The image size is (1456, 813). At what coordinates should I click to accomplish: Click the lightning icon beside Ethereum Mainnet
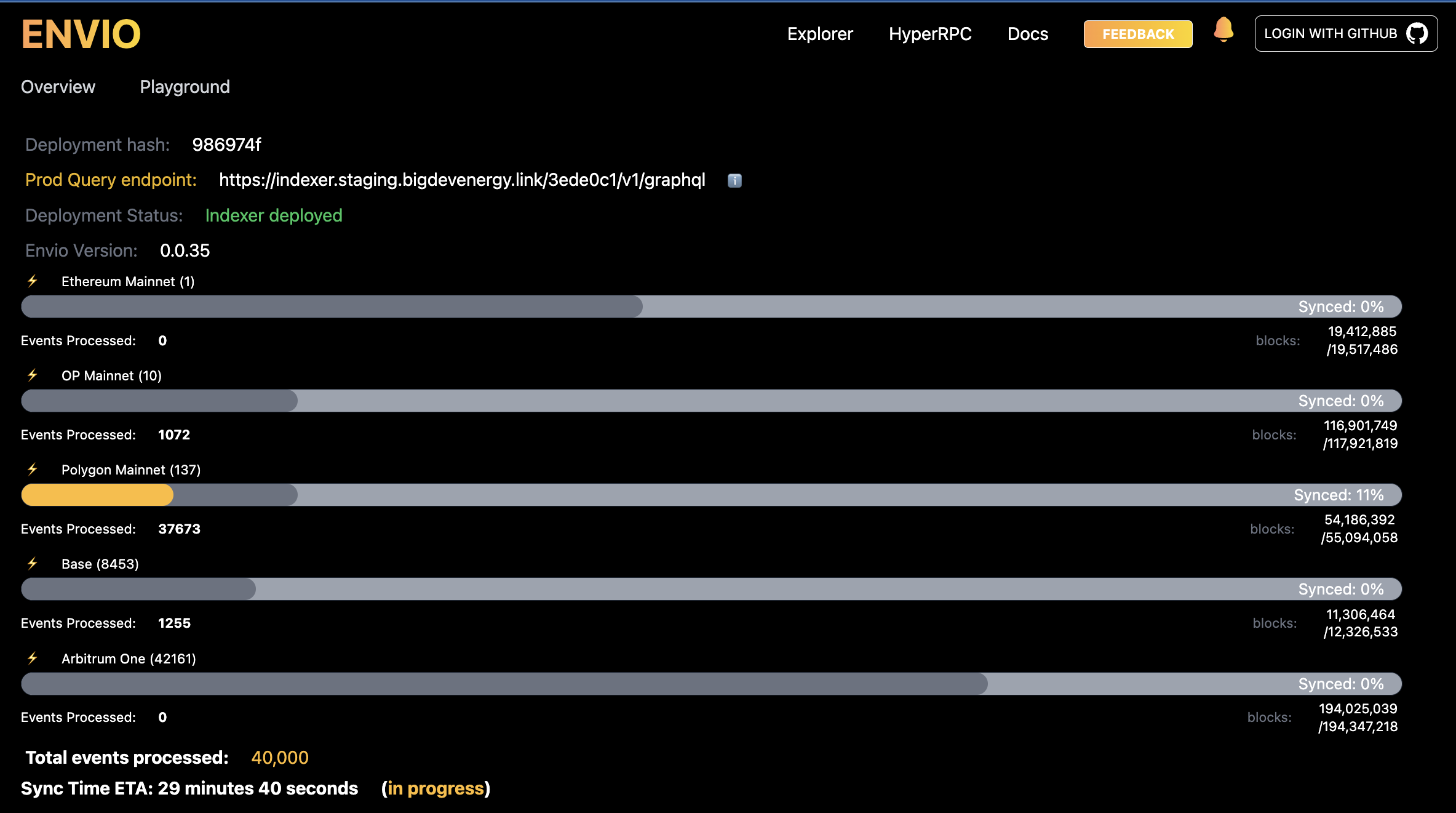(31, 281)
